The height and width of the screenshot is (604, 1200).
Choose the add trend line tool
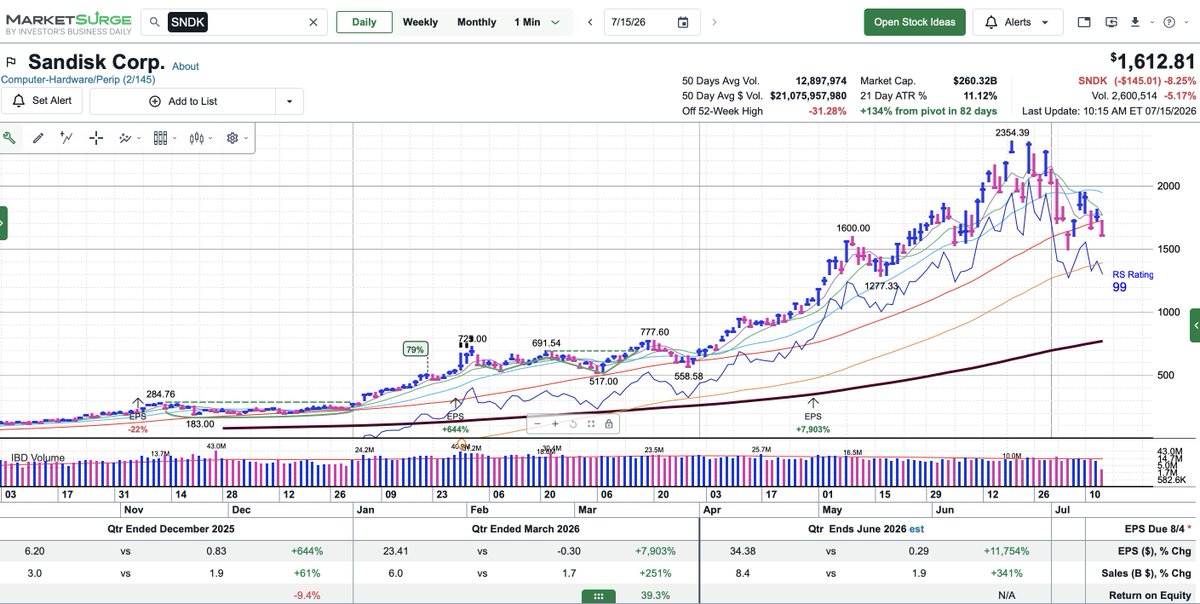coord(67,138)
